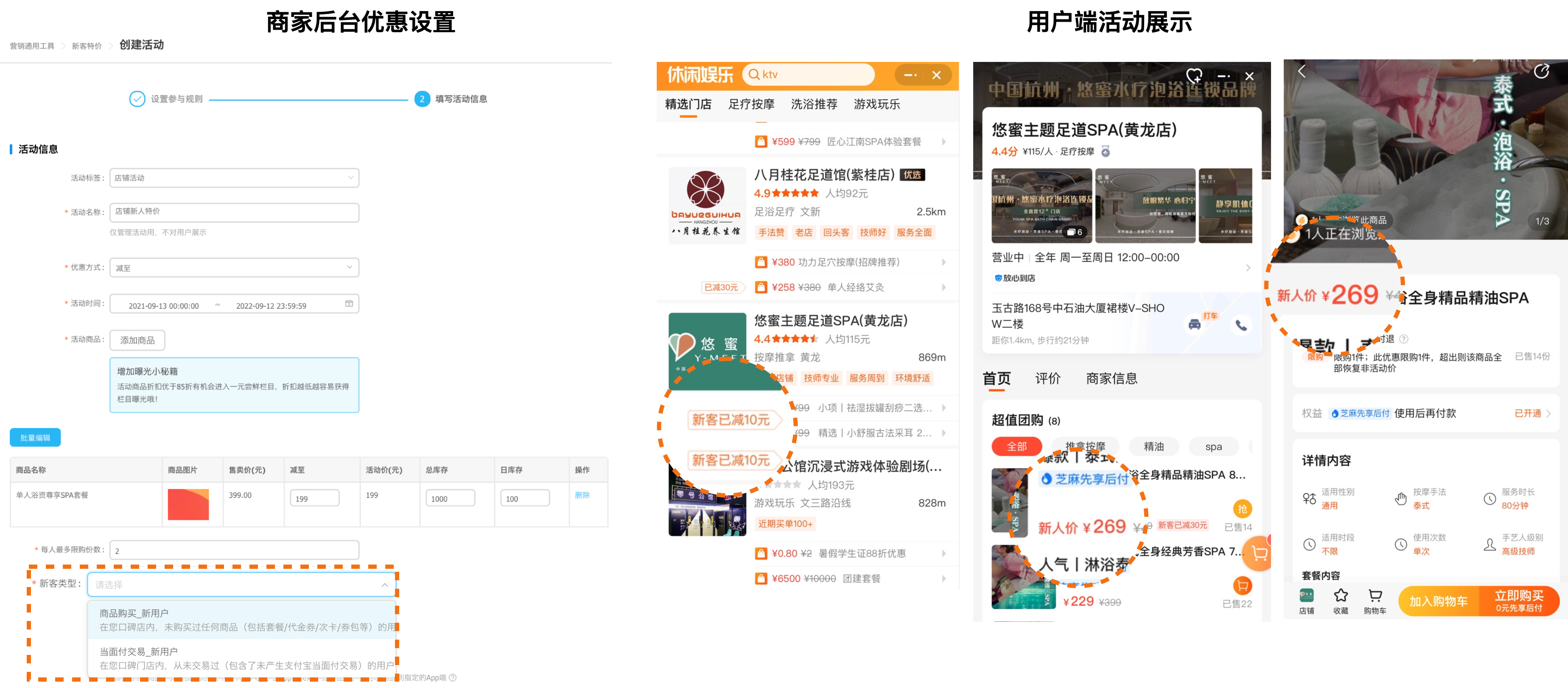This screenshot has height=688, width=1568.
Task: Expand the 暑假学生证88折优惠 deal arrow
Action: click(x=944, y=554)
